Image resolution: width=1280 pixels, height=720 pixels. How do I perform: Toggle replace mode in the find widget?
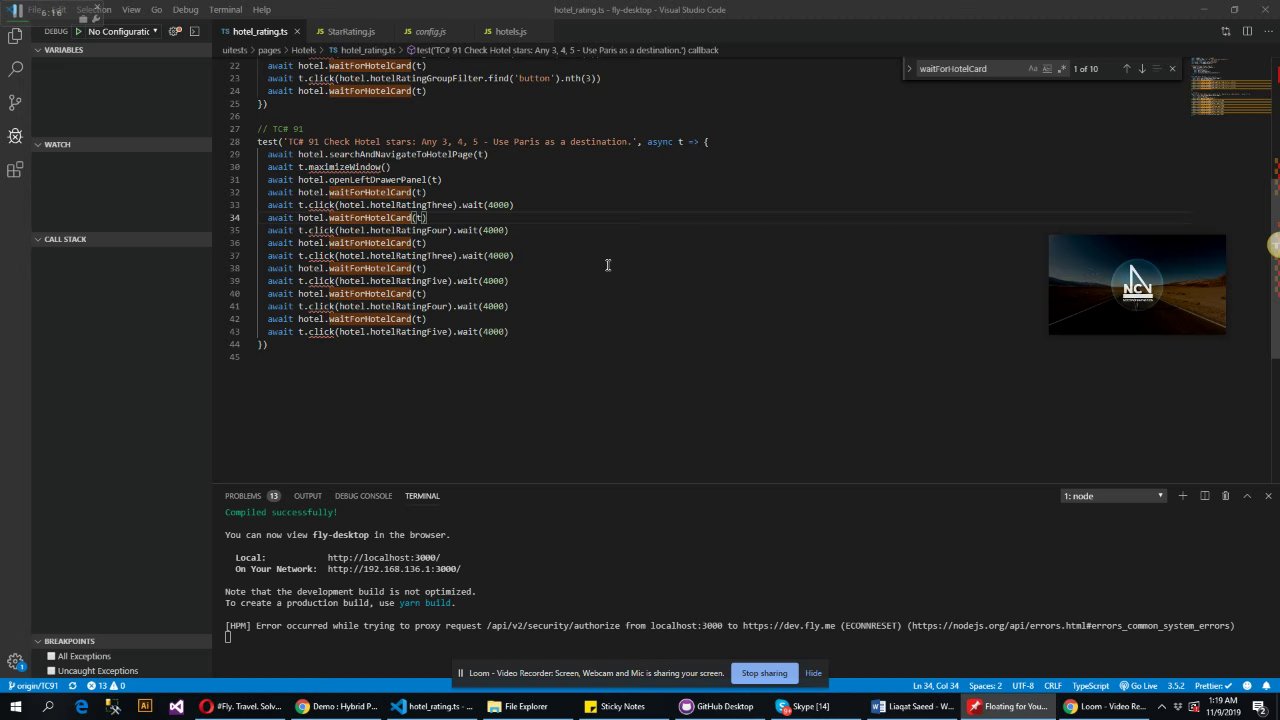tap(909, 69)
